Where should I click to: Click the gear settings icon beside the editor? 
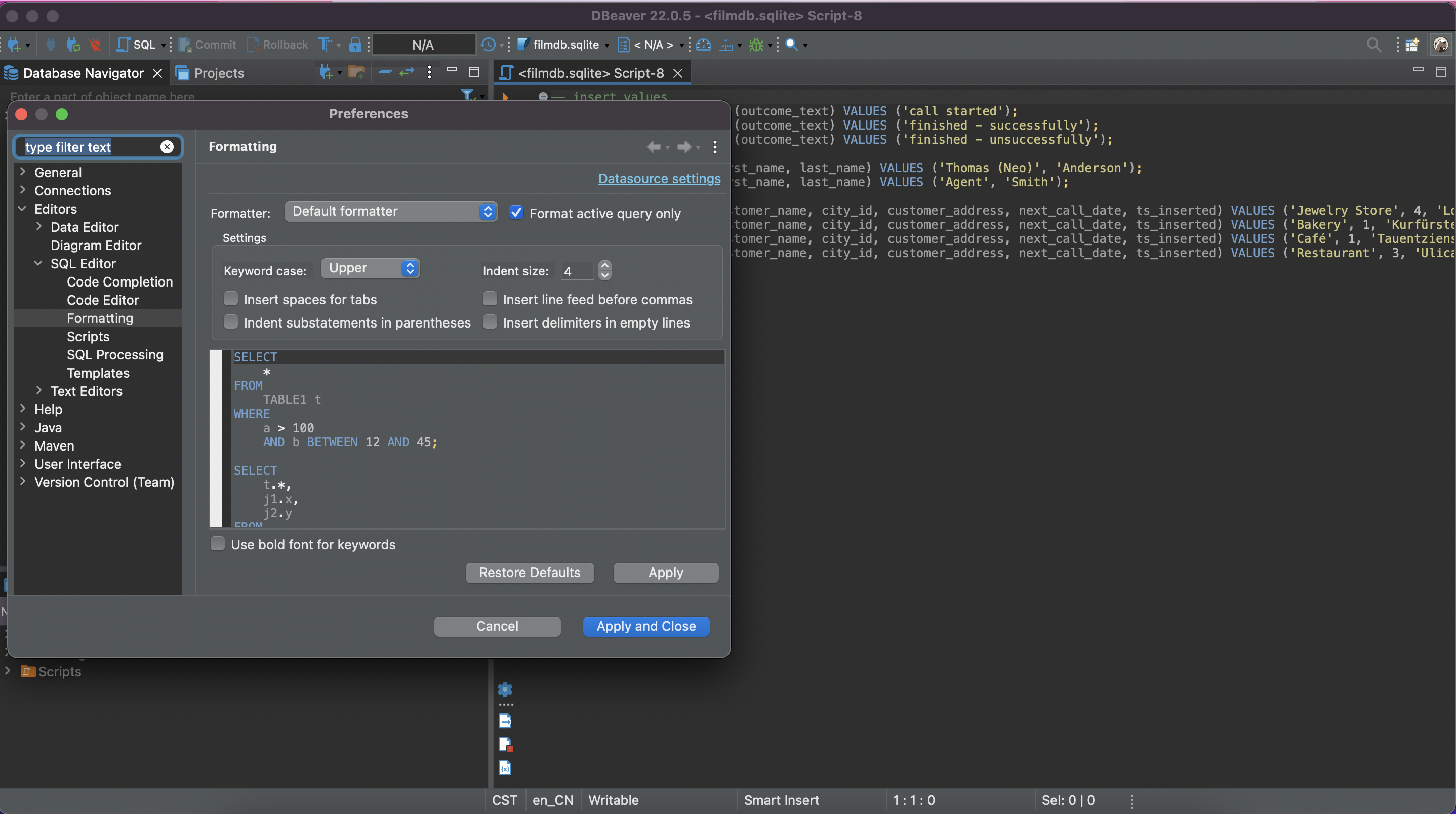pyautogui.click(x=504, y=690)
